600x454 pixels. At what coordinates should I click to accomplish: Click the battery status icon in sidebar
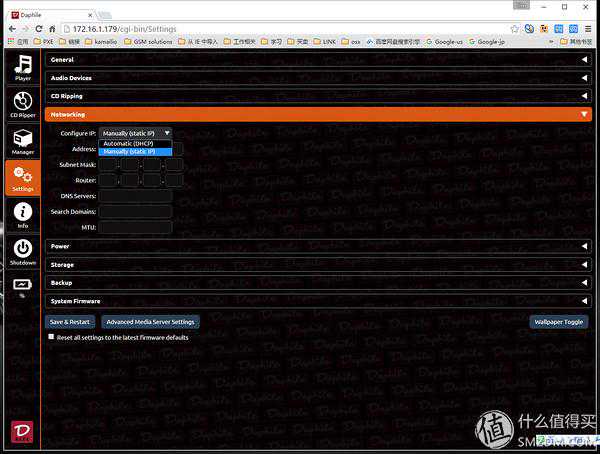tap(22, 286)
